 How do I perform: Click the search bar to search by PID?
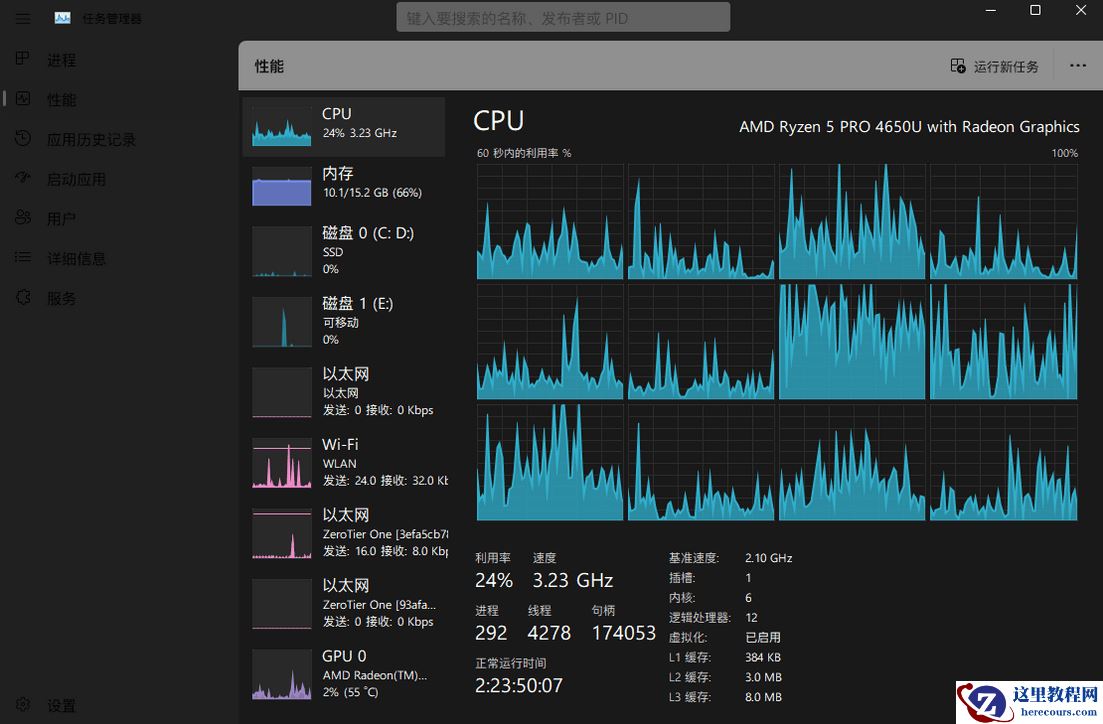point(562,17)
